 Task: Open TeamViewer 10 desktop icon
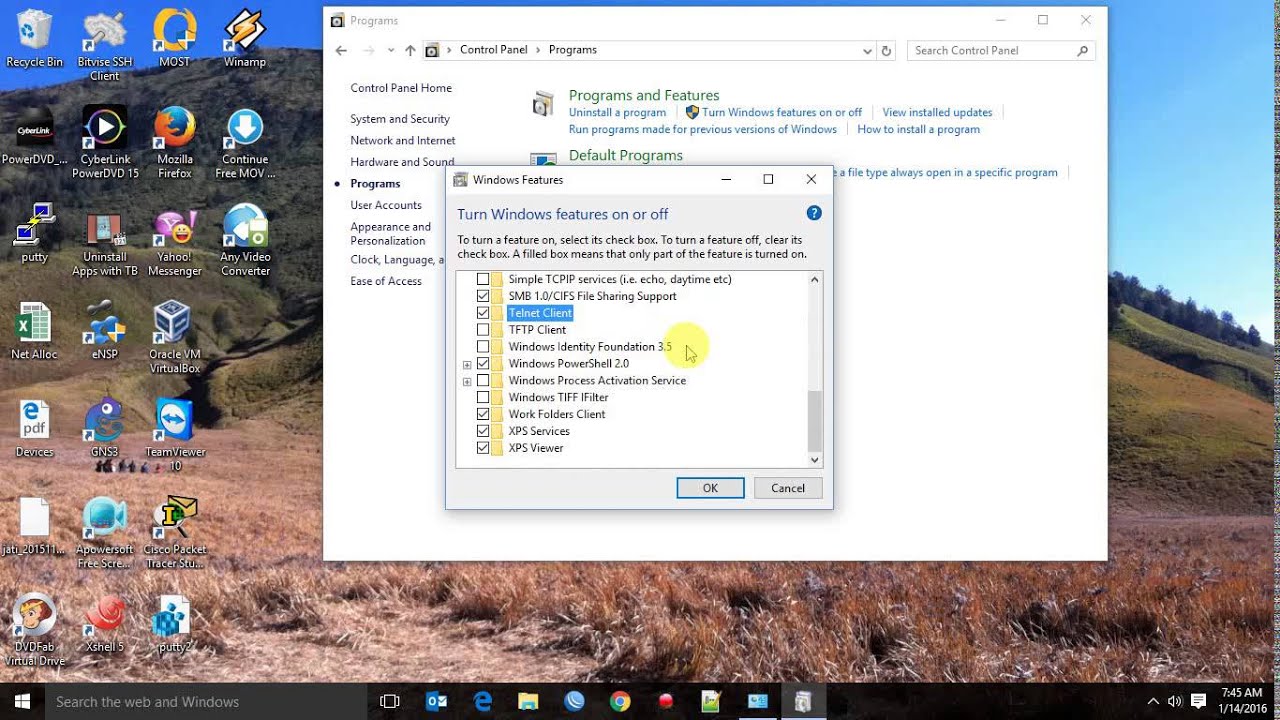(174, 436)
